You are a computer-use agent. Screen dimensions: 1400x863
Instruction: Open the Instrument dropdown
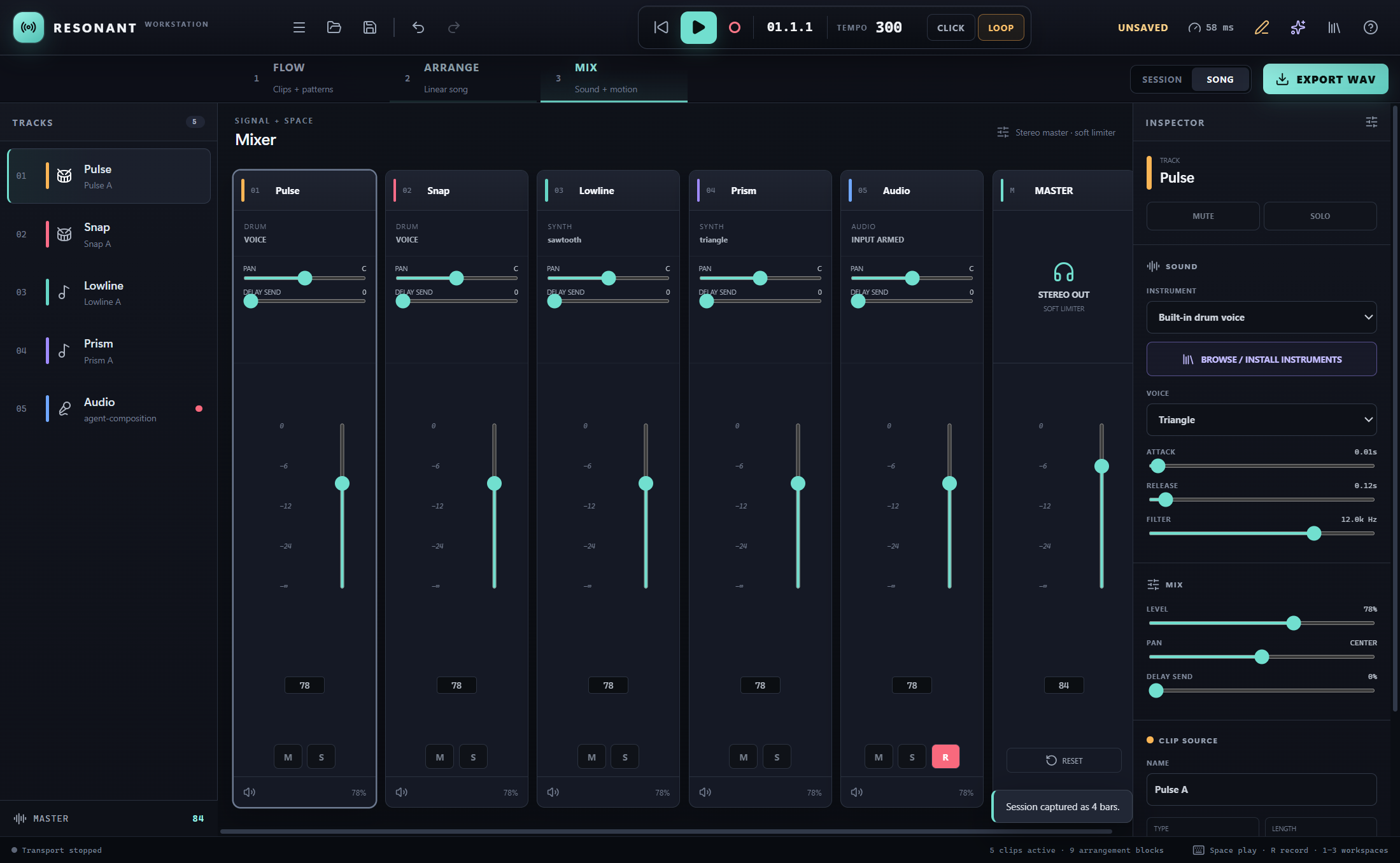[x=1262, y=318]
